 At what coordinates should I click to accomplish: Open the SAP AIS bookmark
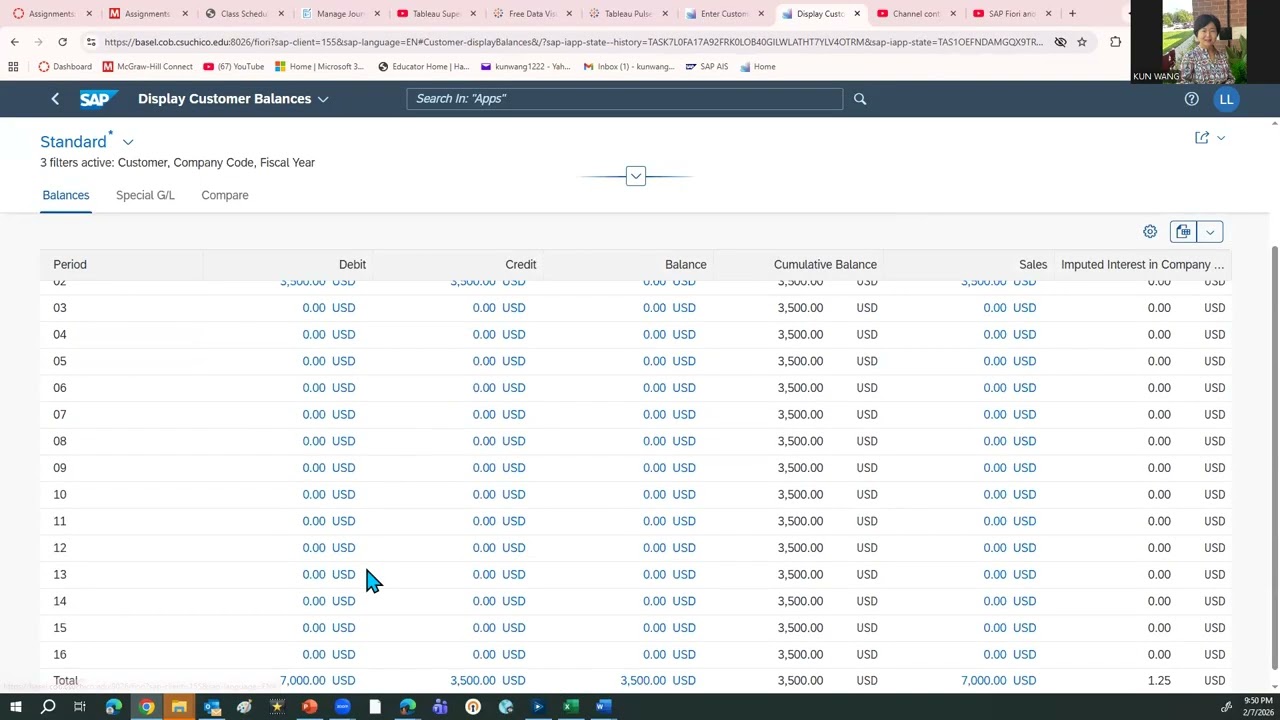point(707,66)
